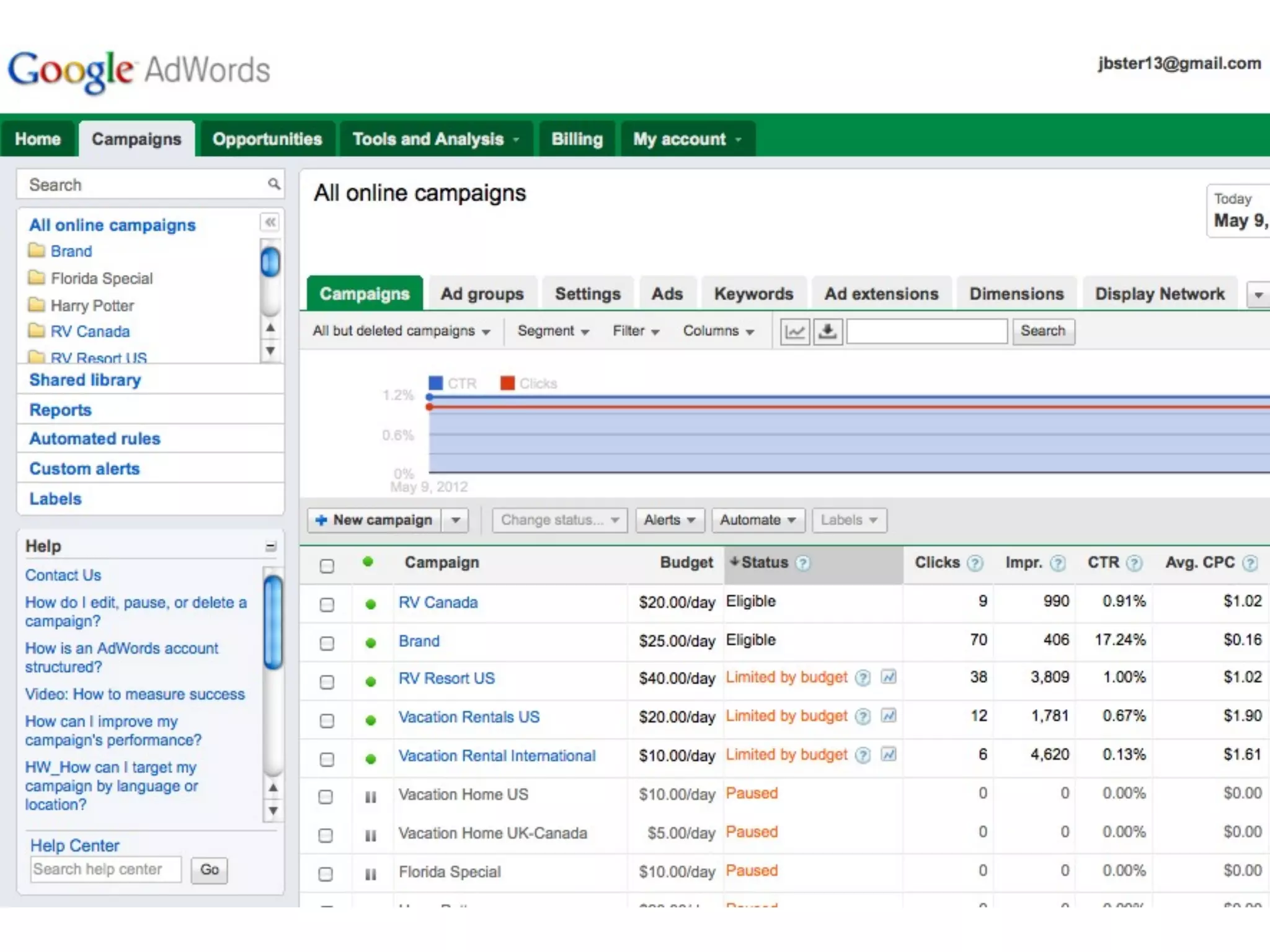The height and width of the screenshot is (952, 1270).
Task: Tick the Brand campaign row checkbox
Action: coord(327,643)
